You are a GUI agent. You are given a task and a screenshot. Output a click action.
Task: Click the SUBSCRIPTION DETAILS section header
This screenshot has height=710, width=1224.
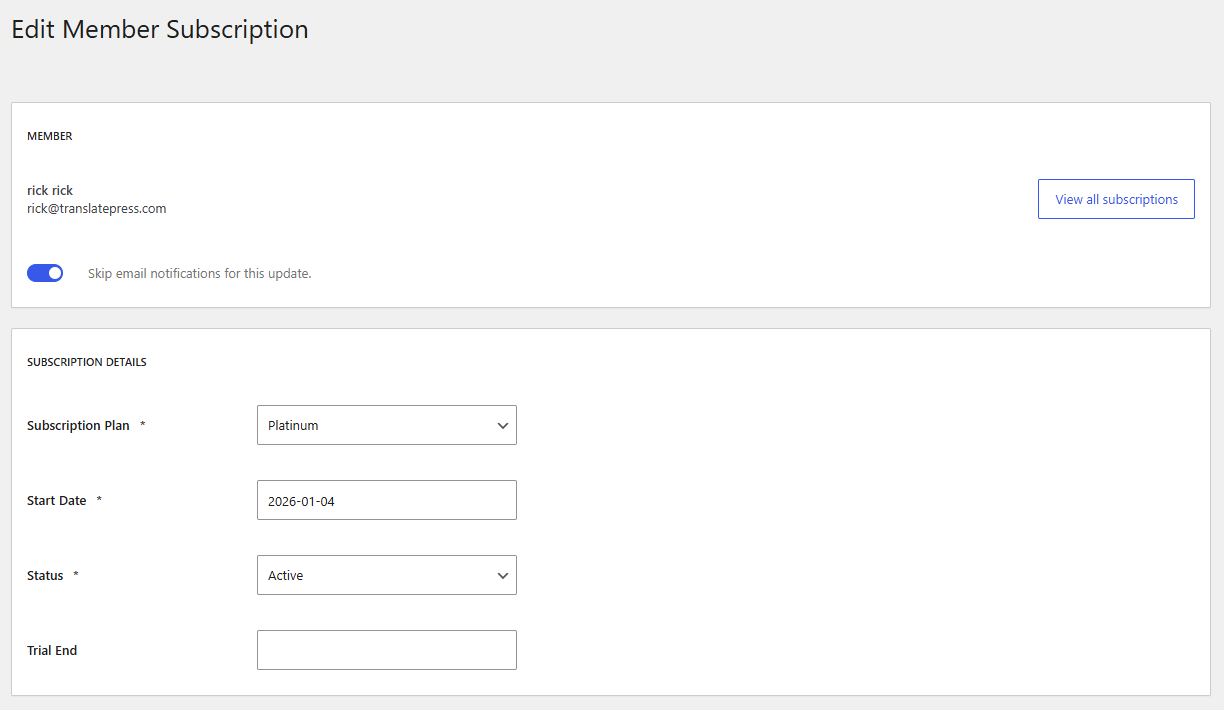point(86,362)
